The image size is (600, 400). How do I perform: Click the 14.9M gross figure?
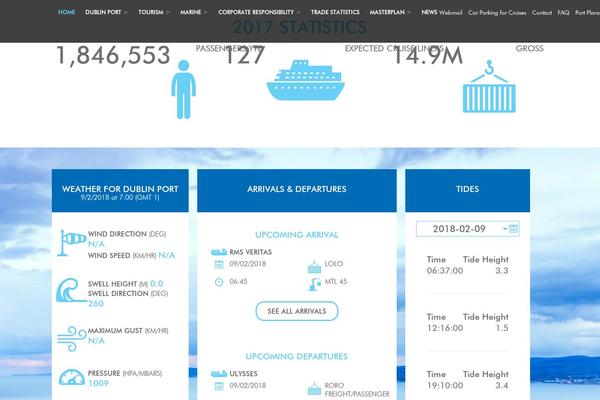pos(428,55)
